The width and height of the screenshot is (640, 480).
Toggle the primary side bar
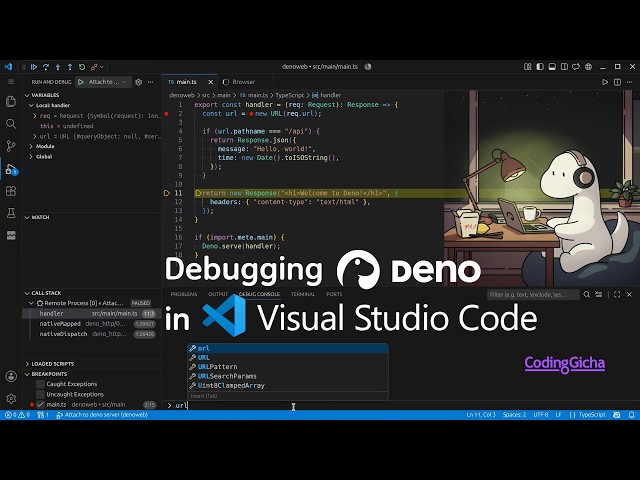point(540,67)
